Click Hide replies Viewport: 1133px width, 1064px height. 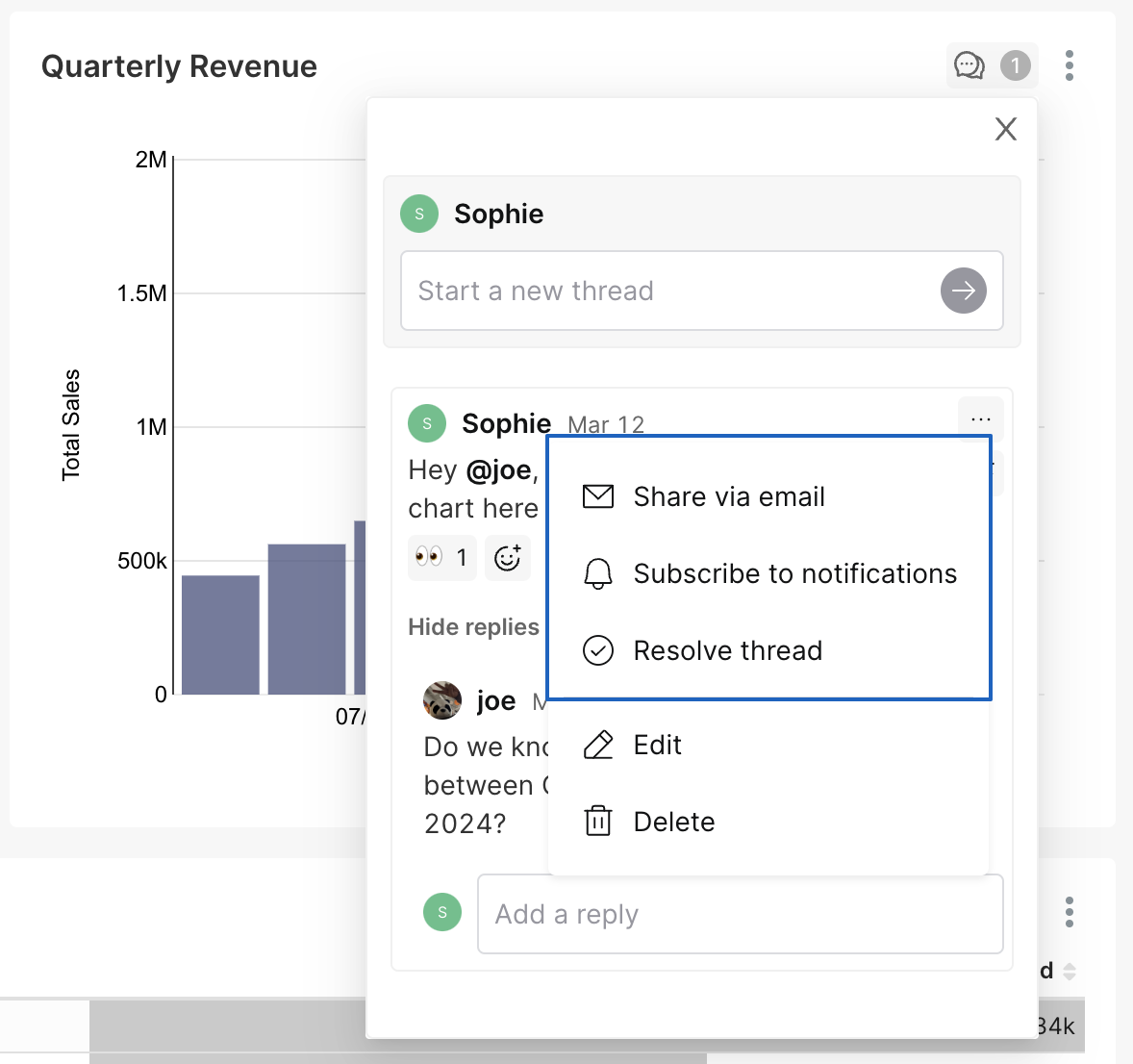pyautogui.click(x=473, y=626)
